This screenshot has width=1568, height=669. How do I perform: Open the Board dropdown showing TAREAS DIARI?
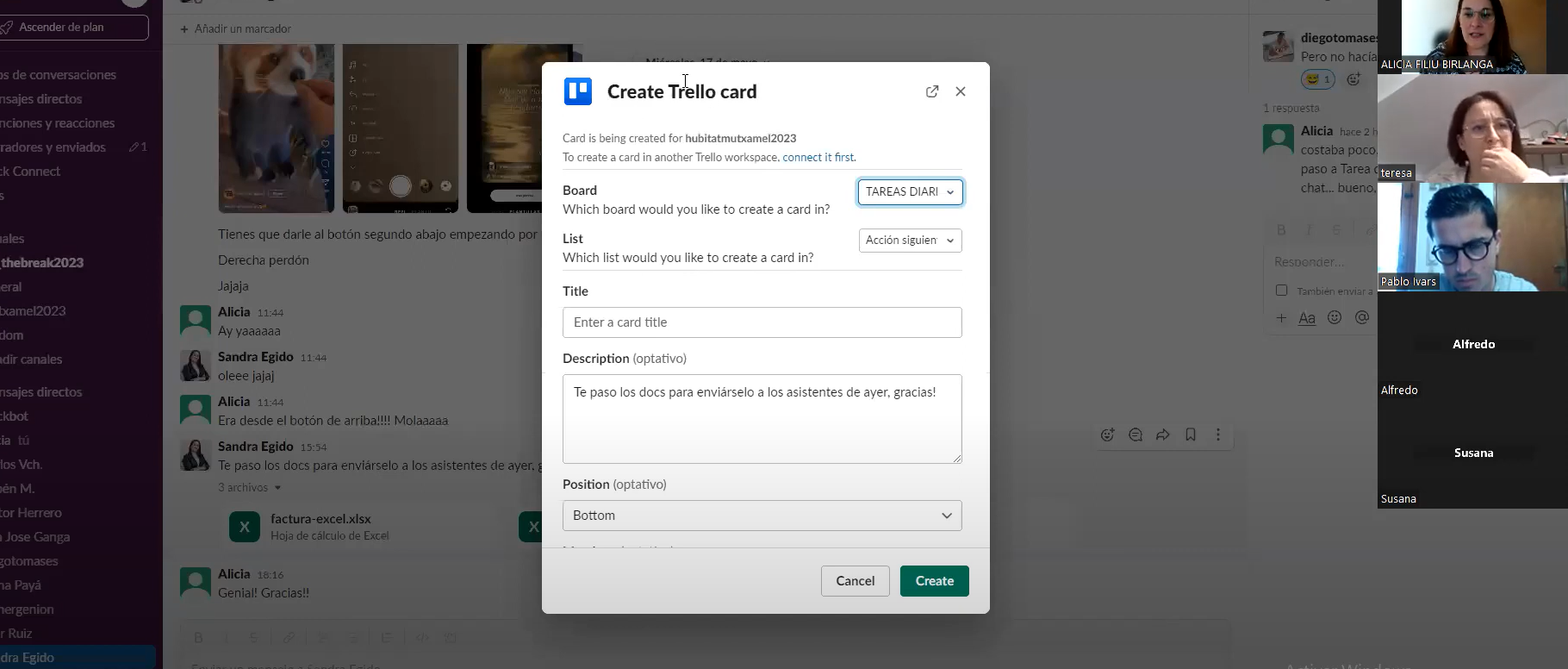tap(911, 192)
